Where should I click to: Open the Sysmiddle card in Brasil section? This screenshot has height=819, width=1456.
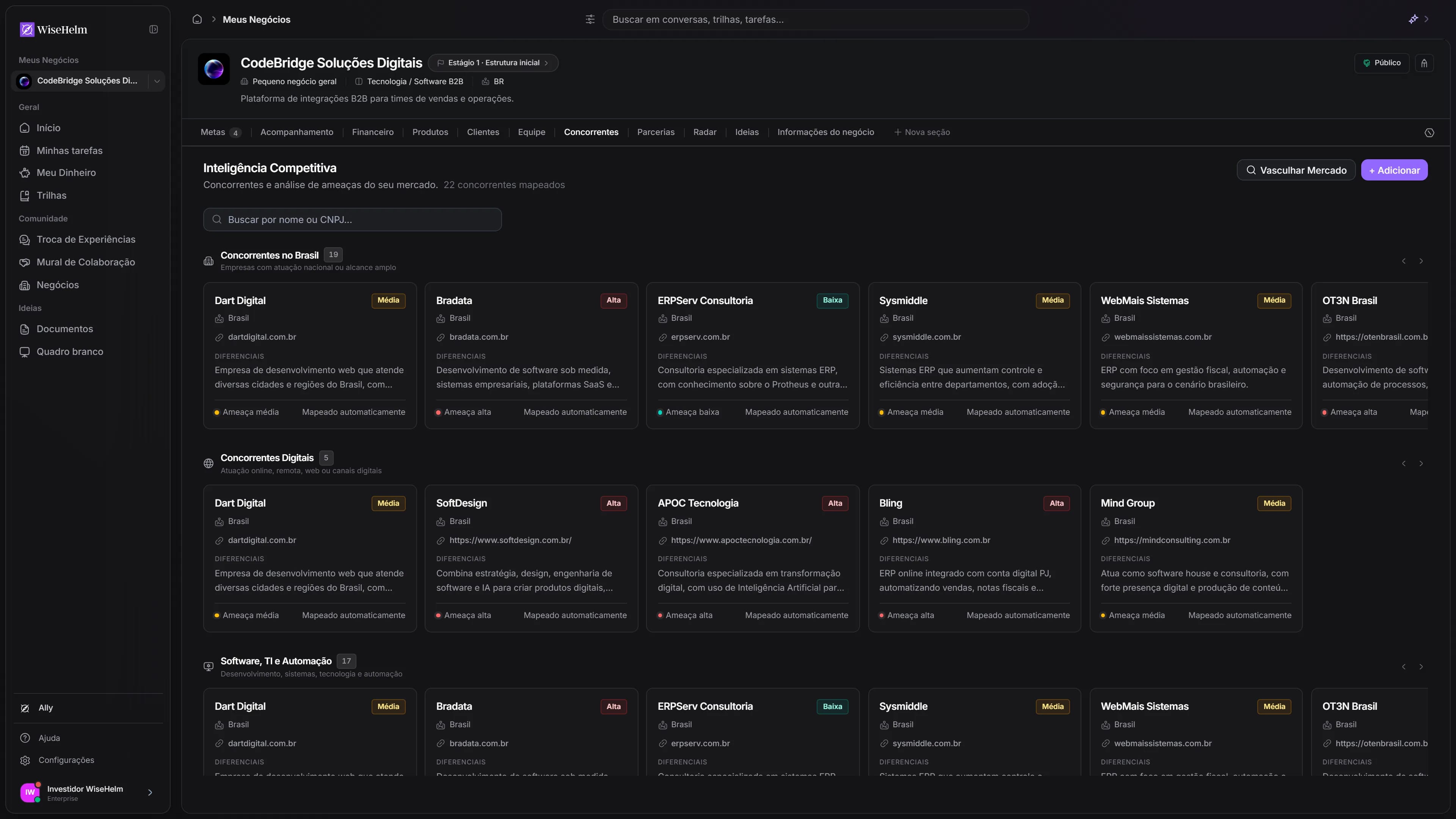(x=974, y=356)
